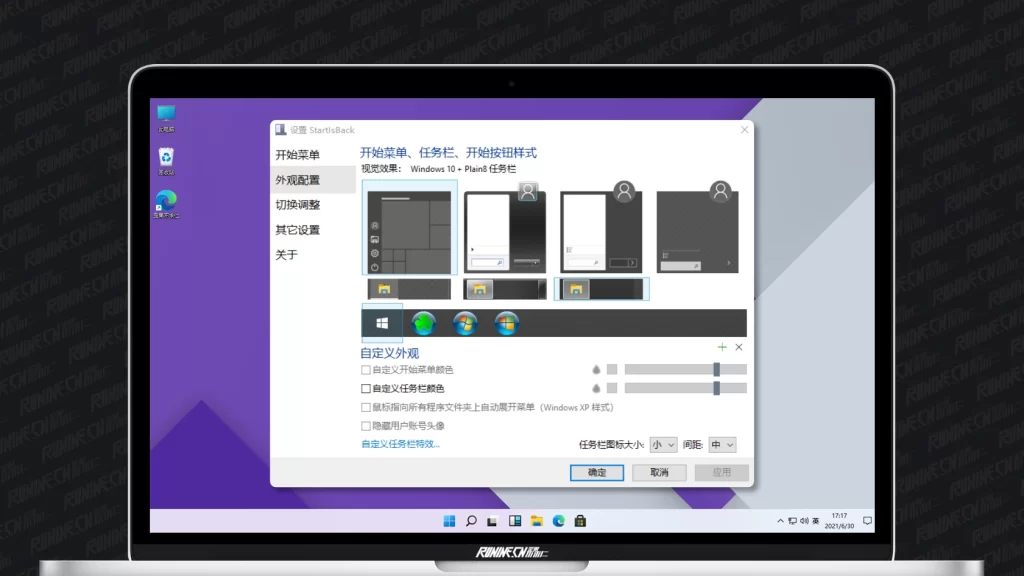Screen dimensions: 1024x576
Task: Click the droplet icon for start menu color
Action: [596, 369]
